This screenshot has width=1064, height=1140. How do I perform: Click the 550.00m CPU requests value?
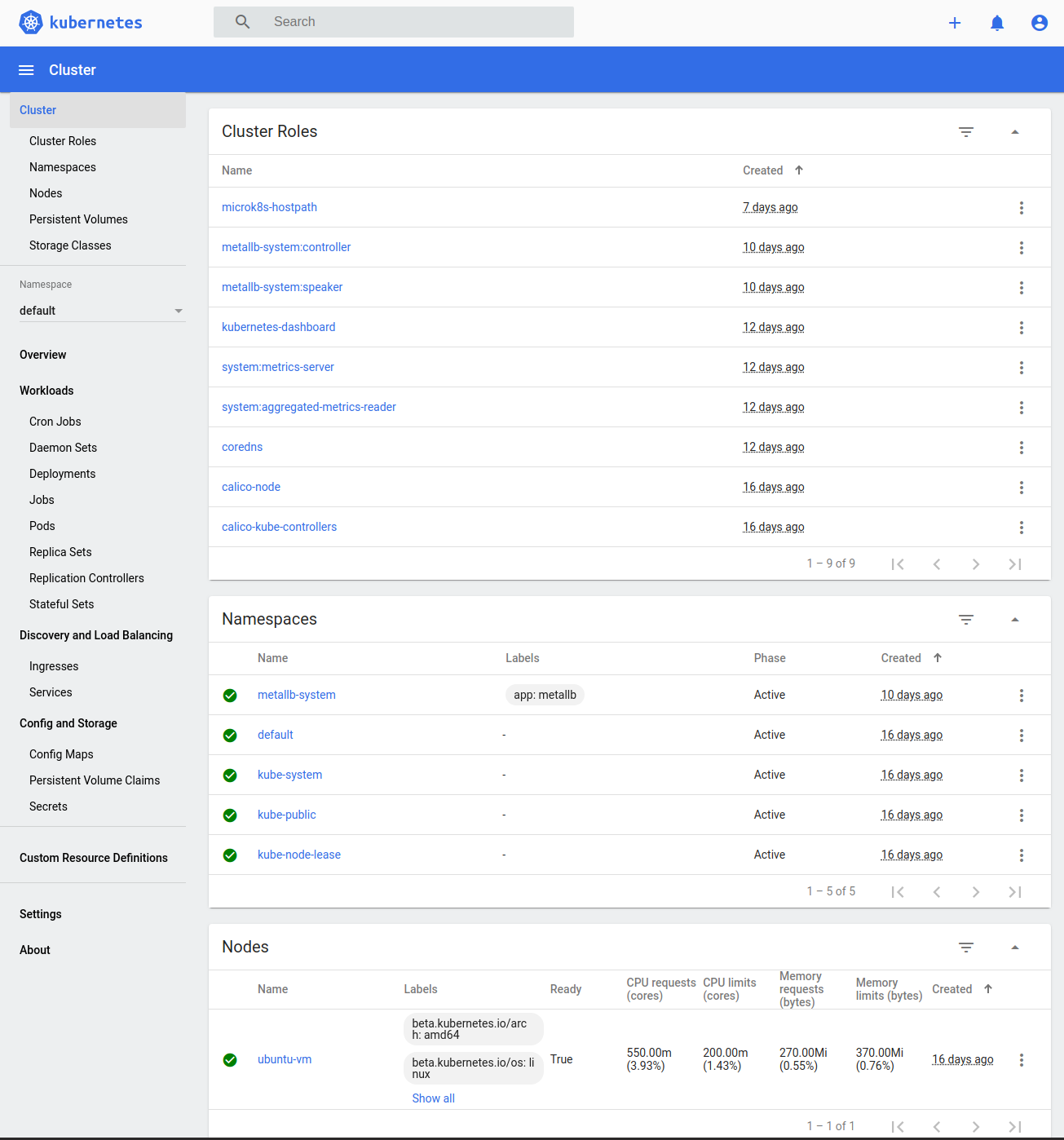pos(649,1059)
